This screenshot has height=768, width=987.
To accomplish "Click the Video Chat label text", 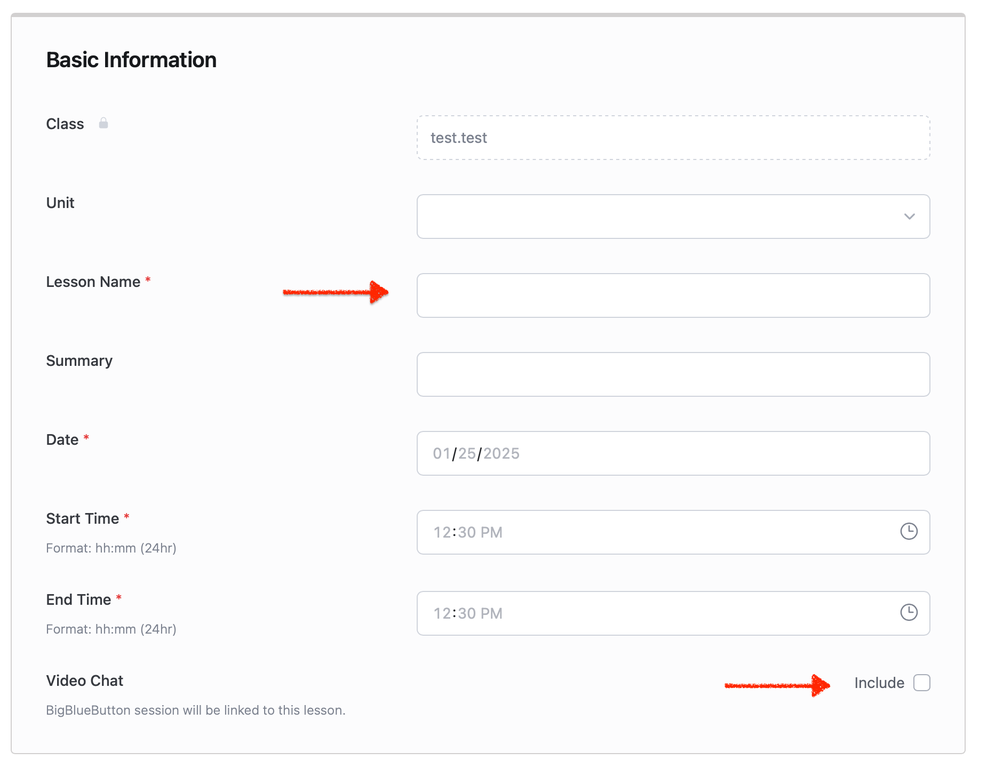I will click(85, 681).
